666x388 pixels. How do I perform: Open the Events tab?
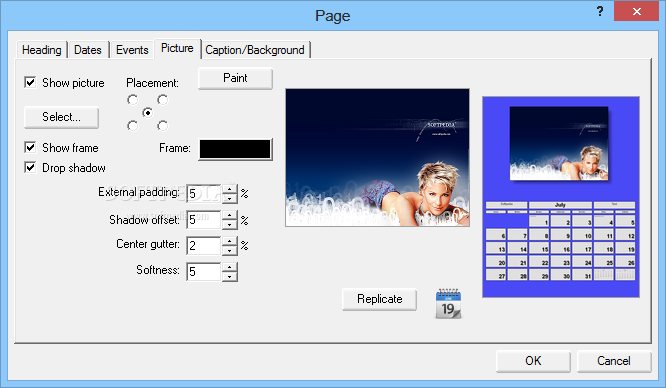(x=132, y=50)
